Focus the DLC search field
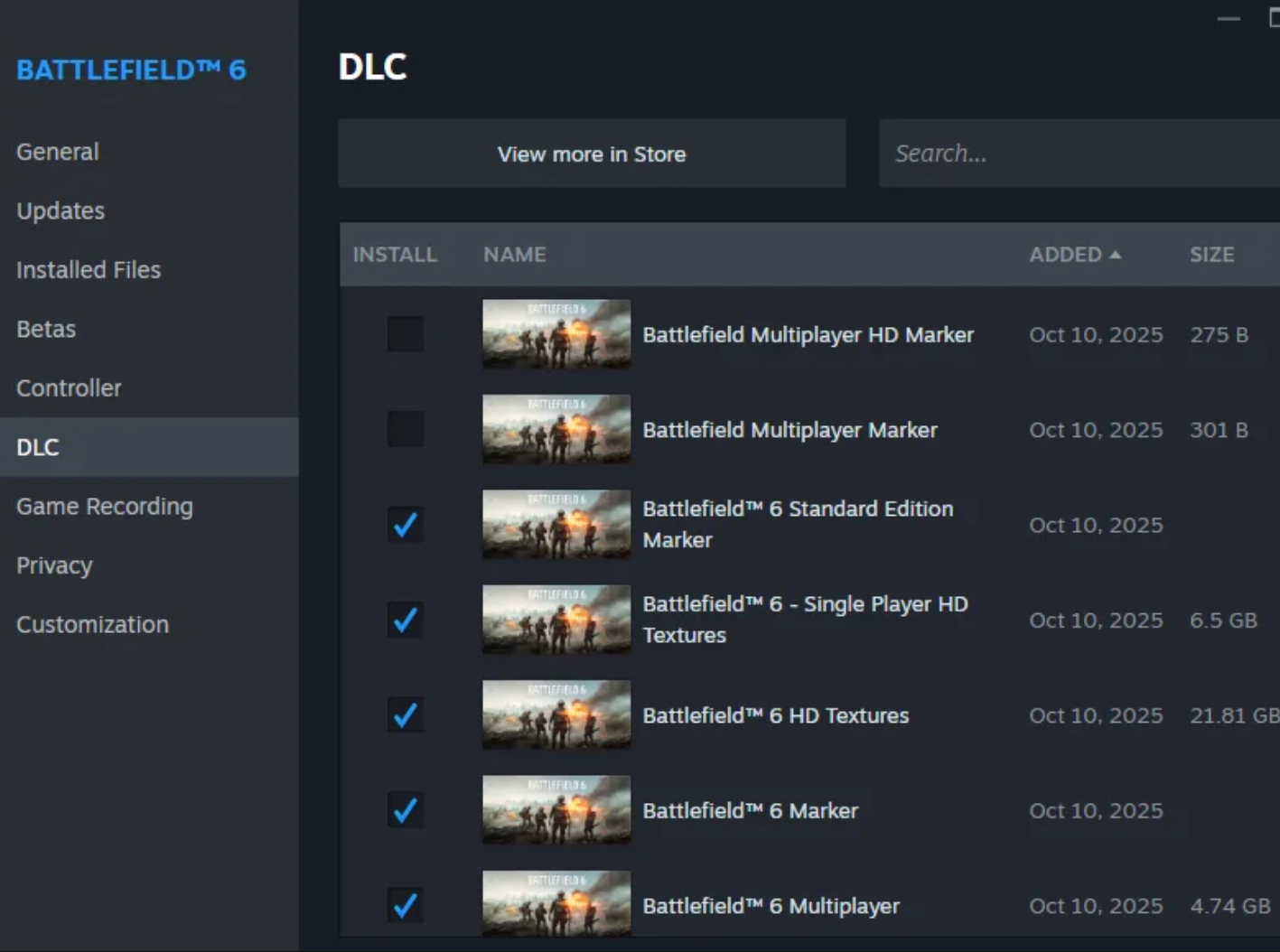Viewport: 1280px width, 952px height. click(x=1079, y=154)
